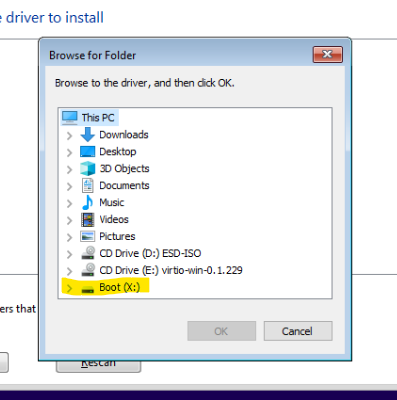397x400 pixels.
Task: Expand the Boot (X:) drive node
Action: coord(69,288)
